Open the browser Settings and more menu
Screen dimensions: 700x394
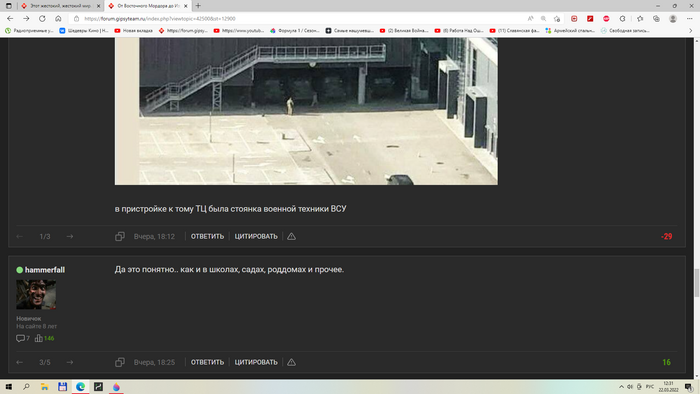tap(689, 19)
